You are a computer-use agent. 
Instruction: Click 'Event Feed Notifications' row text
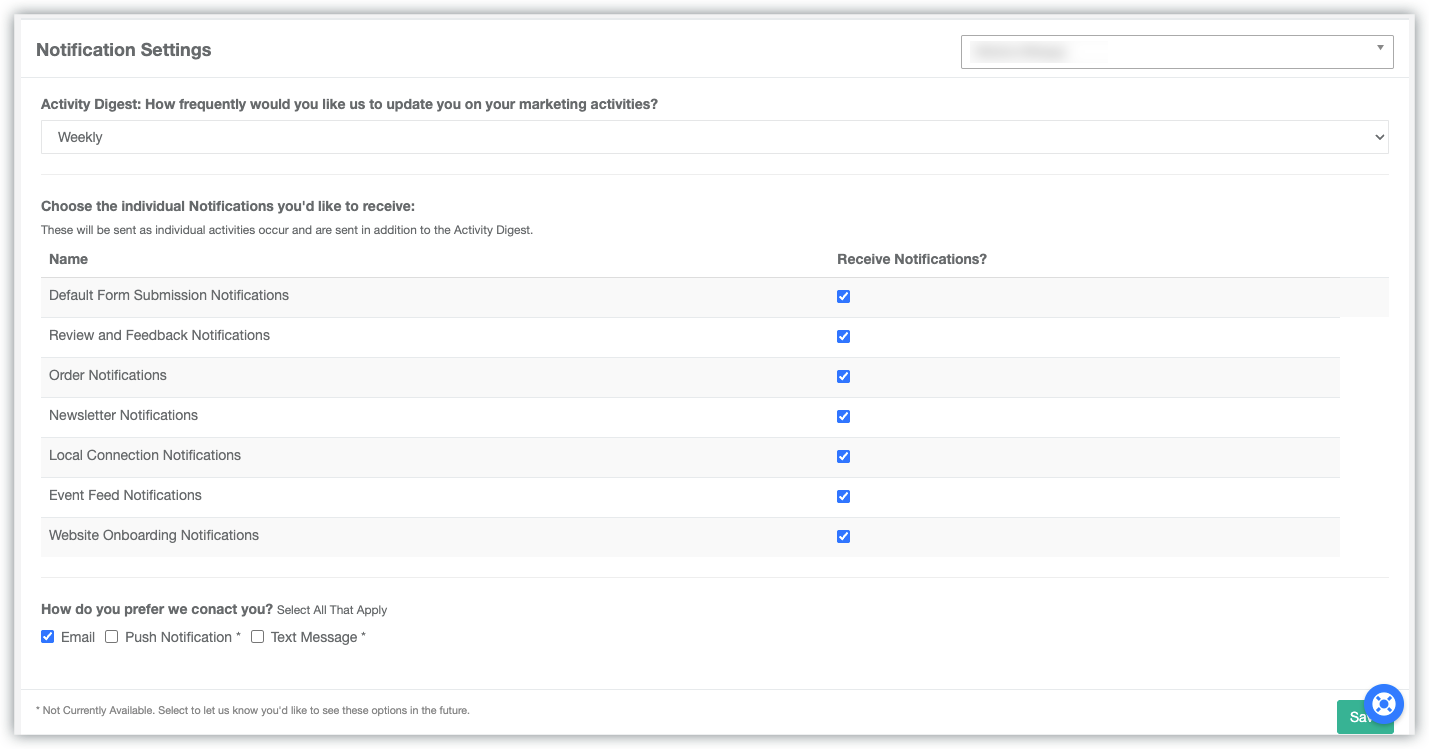[125, 495]
